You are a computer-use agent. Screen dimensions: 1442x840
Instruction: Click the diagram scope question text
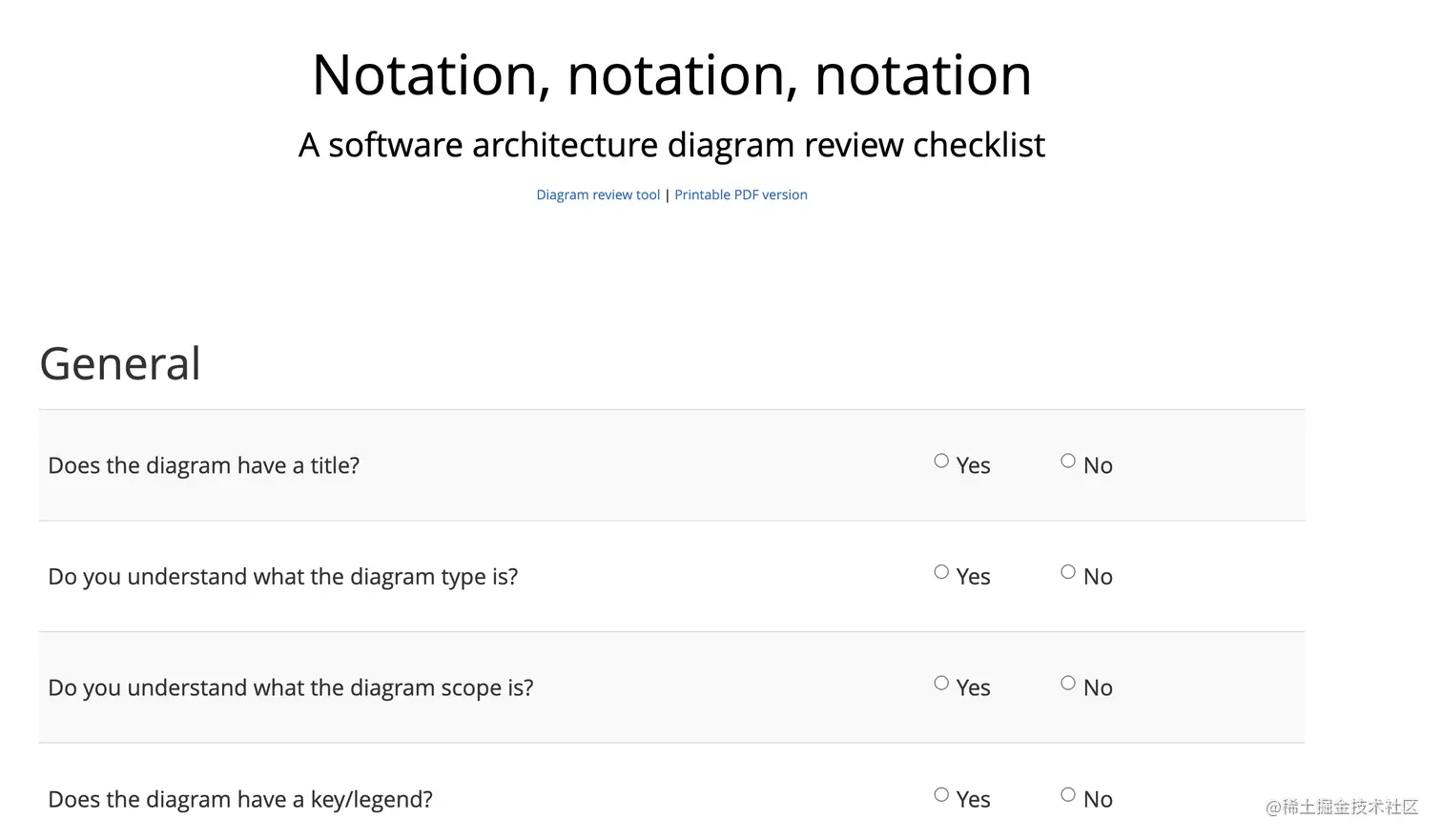pyautogui.click(x=290, y=688)
